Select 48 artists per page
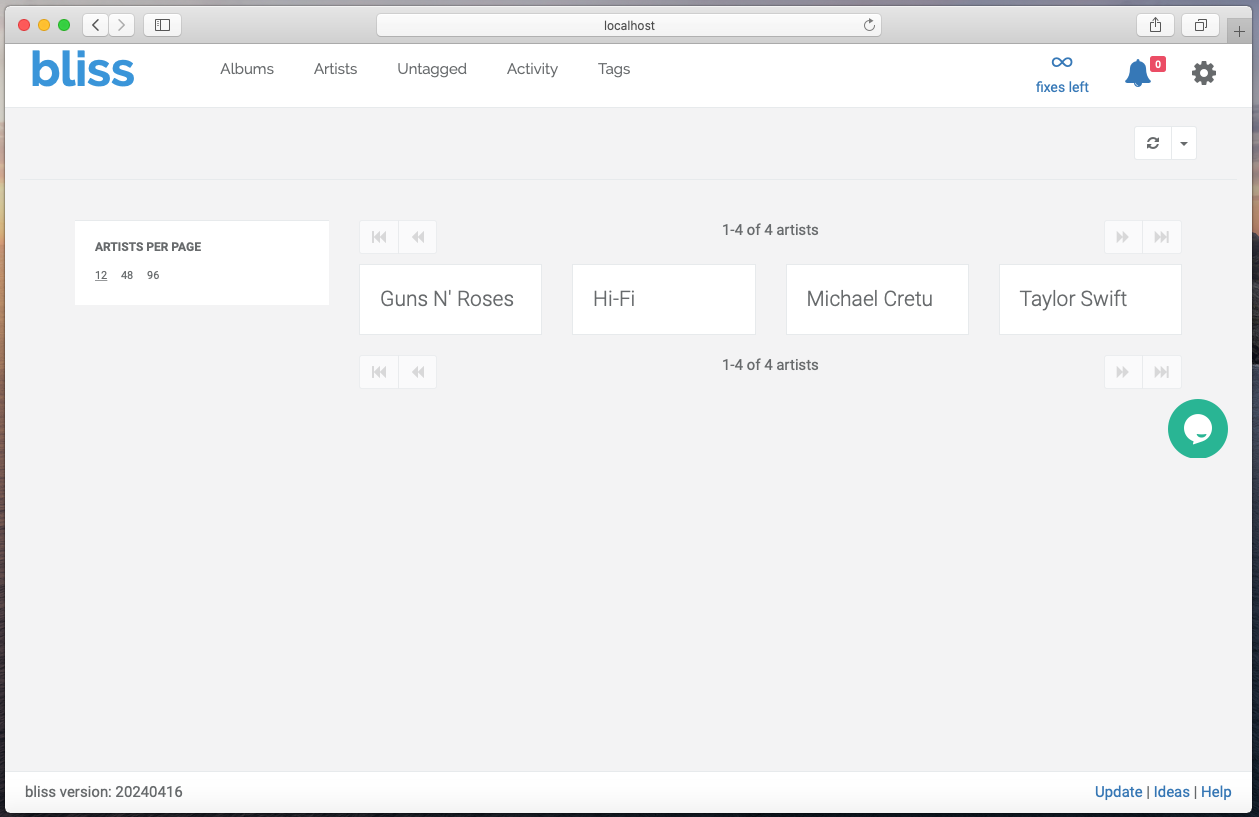This screenshot has height=817, width=1259. pos(127,275)
